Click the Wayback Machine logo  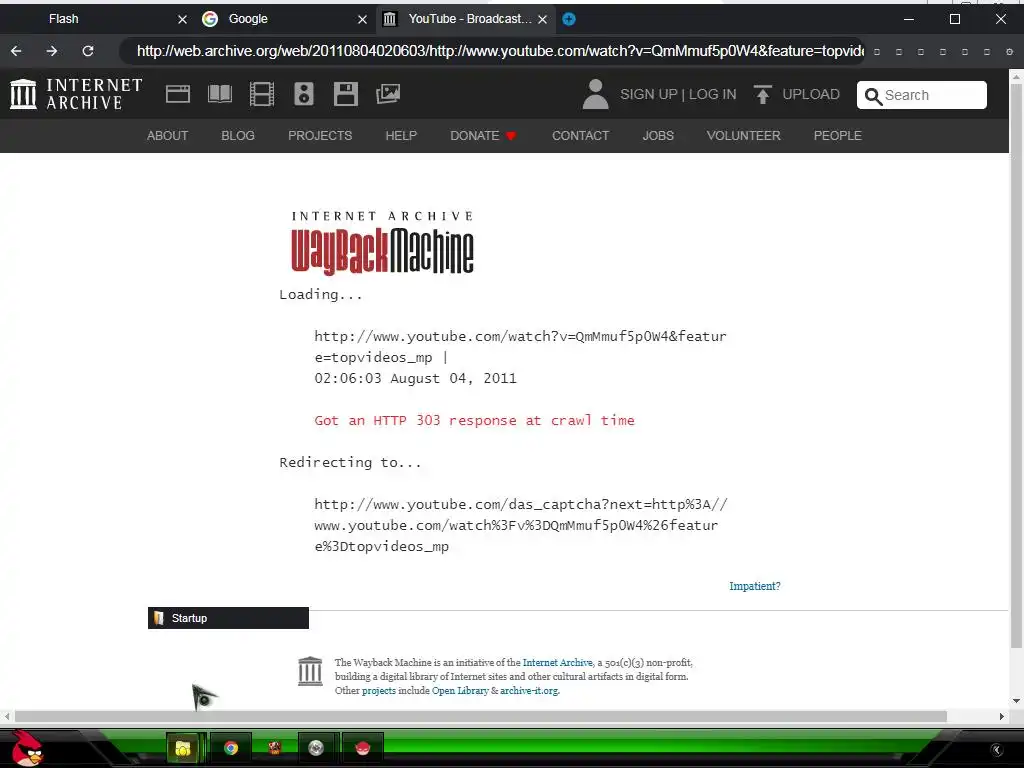coord(382,242)
